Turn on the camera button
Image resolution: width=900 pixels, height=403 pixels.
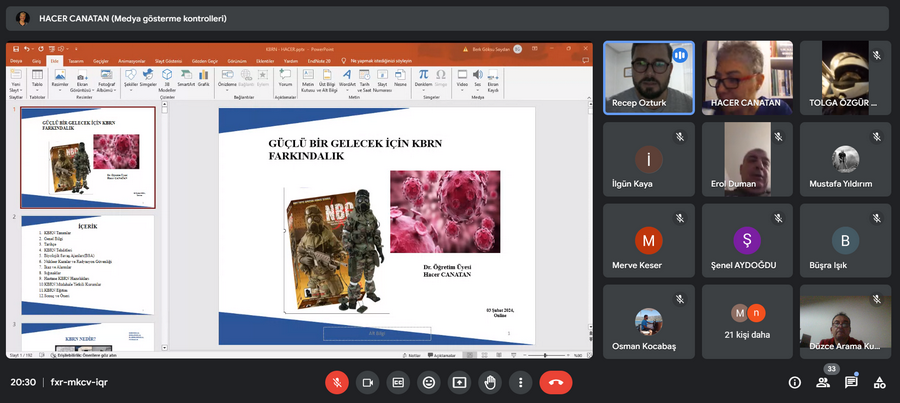click(x=367, y=382)
